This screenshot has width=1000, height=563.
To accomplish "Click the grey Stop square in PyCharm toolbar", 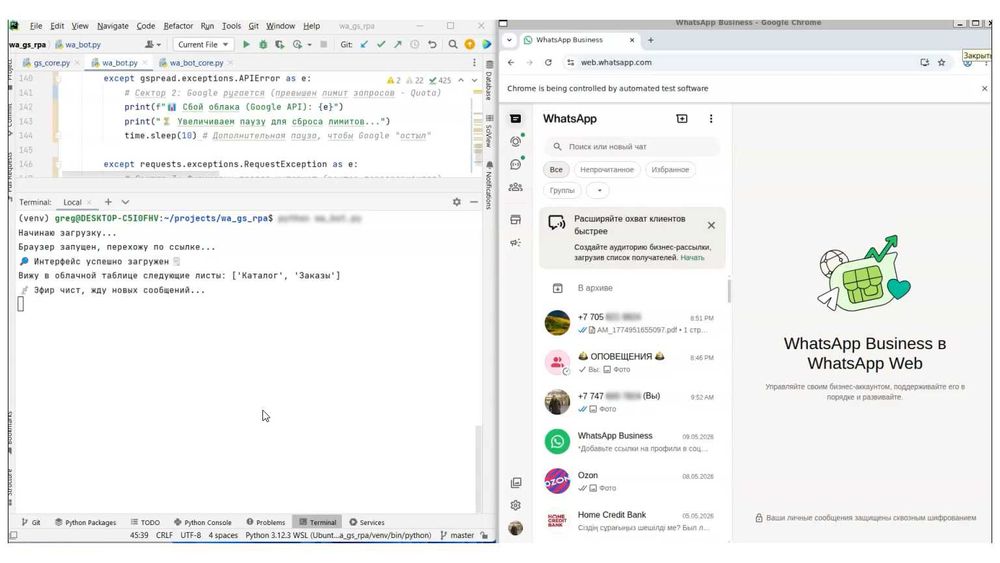I will (323, 45).
